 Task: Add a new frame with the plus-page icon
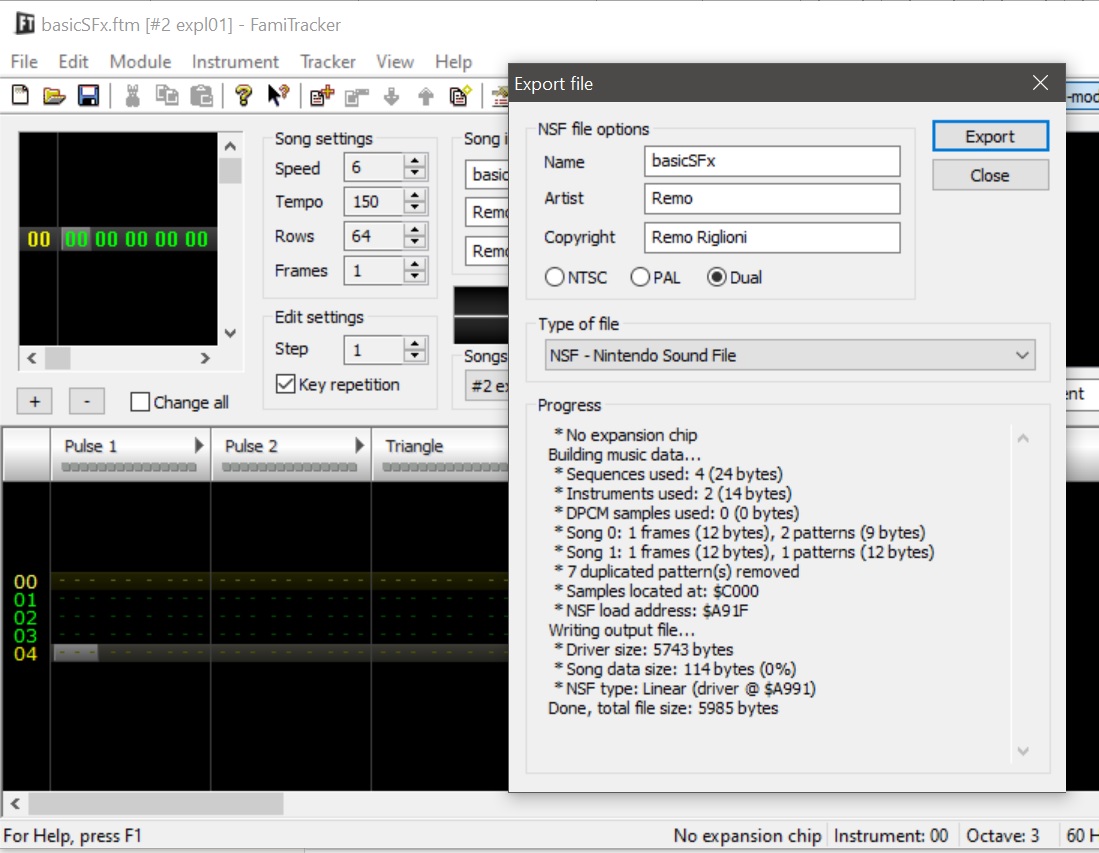(x=322, y=95)
